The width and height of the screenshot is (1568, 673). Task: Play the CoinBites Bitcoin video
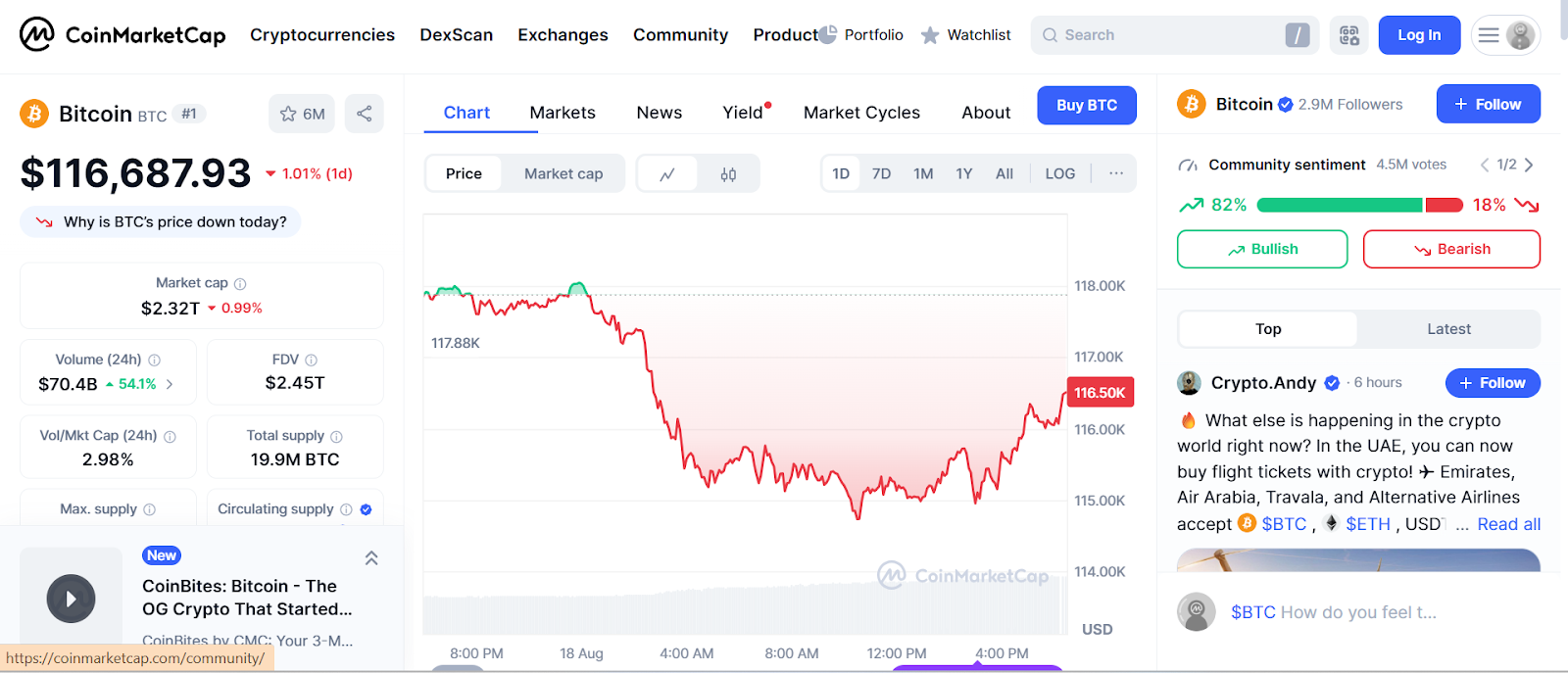pyautogui.click(x=71, y=599)
